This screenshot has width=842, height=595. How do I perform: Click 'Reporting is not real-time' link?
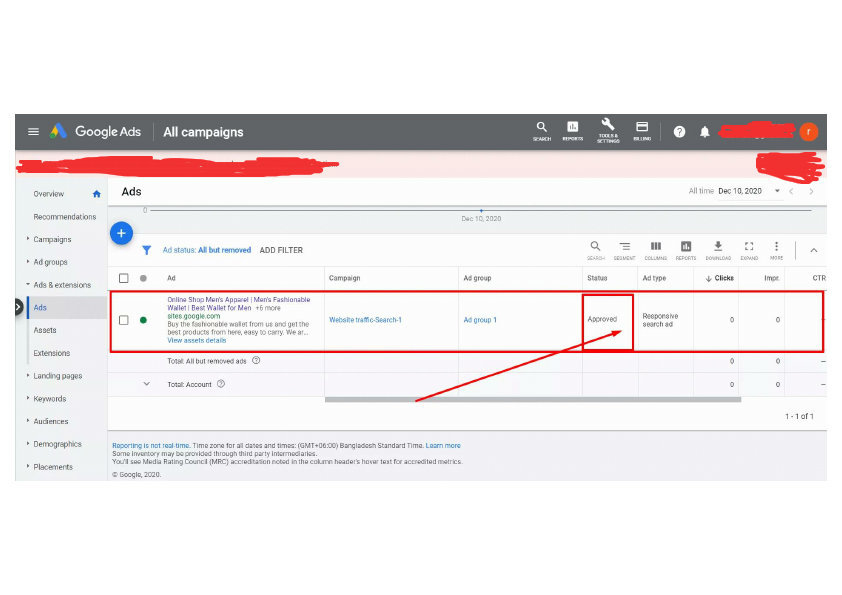coord(151,446)
